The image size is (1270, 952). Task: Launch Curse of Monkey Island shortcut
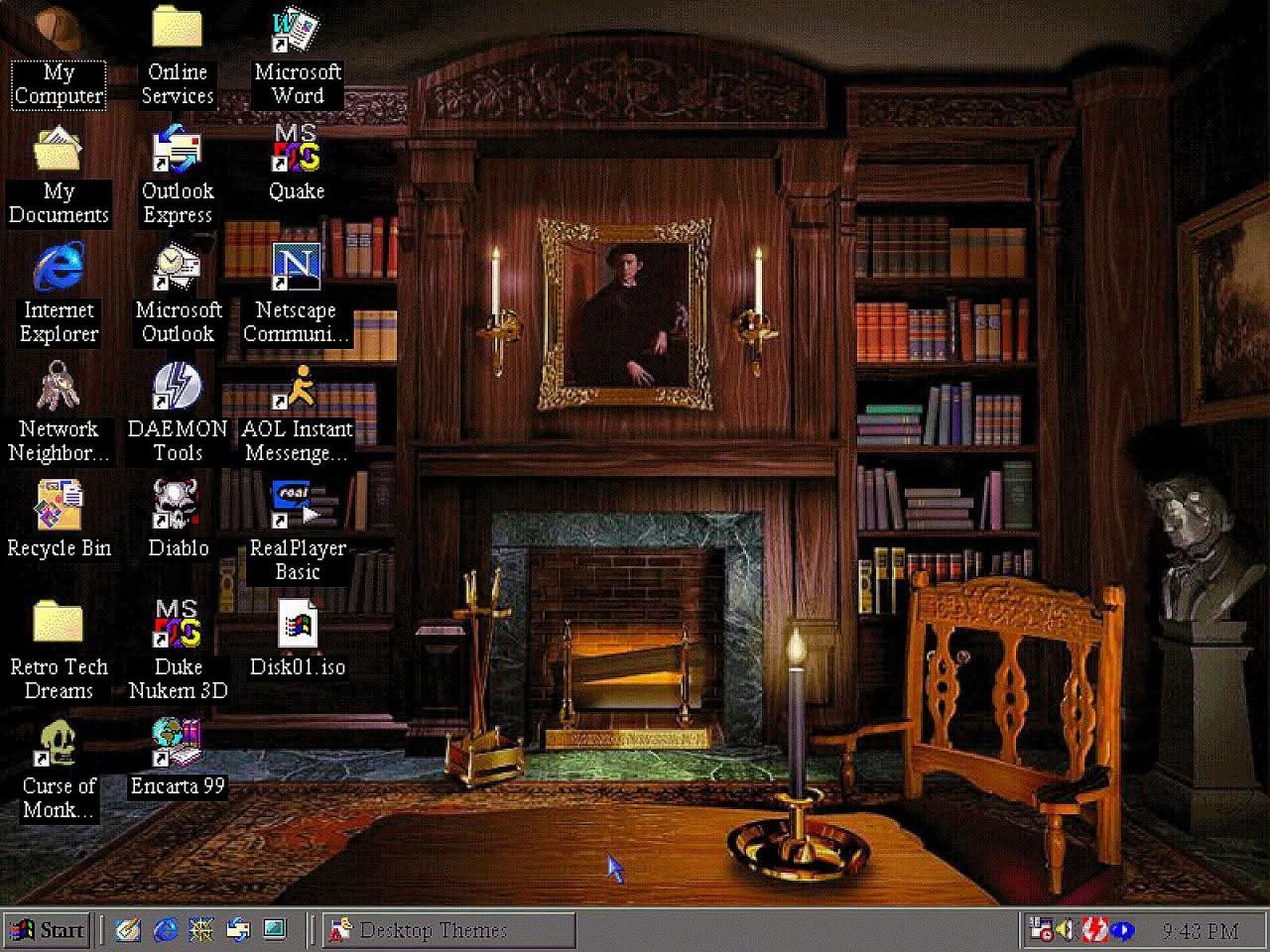pyautogui.click(x=59, y=771)
